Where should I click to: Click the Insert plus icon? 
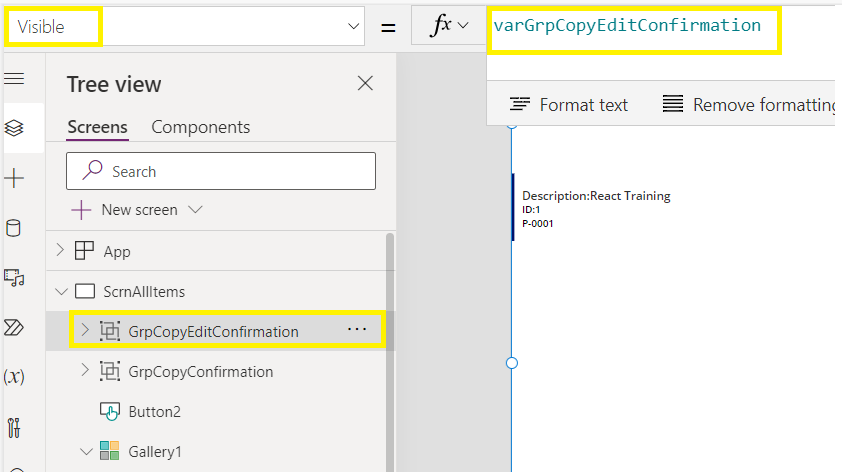(14, 178)
